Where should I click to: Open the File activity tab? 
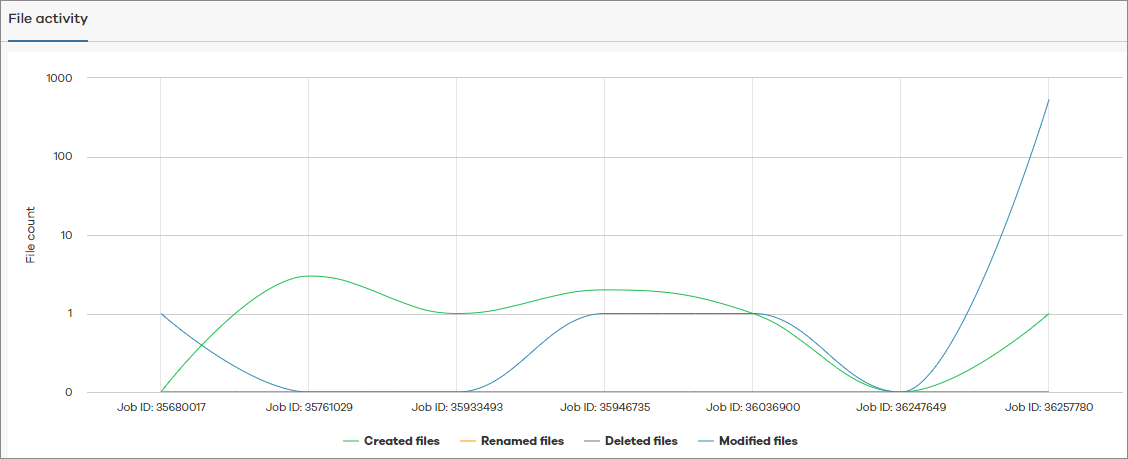48,20
